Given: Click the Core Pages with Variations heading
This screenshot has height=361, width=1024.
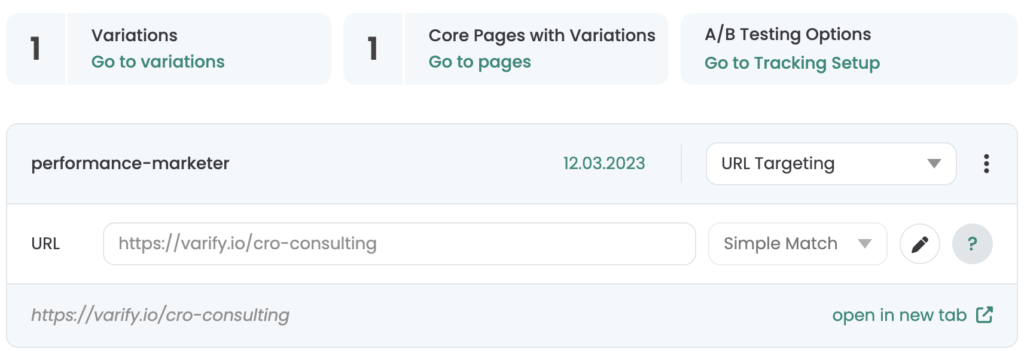Looking at the screenshot, I should click(541, 35).
